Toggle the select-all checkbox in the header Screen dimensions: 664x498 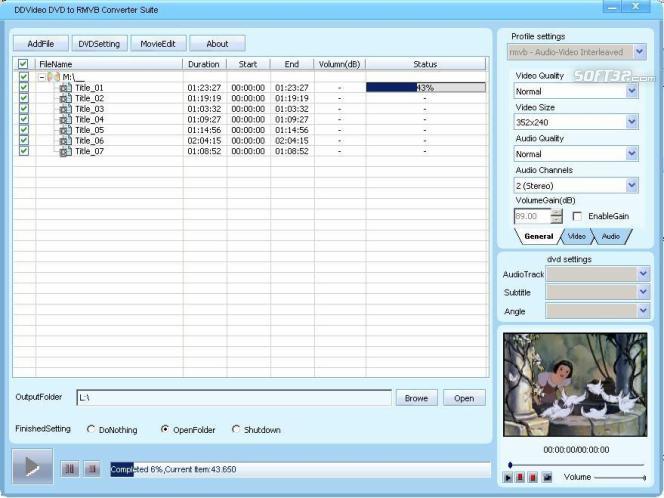tap(23, 64)
